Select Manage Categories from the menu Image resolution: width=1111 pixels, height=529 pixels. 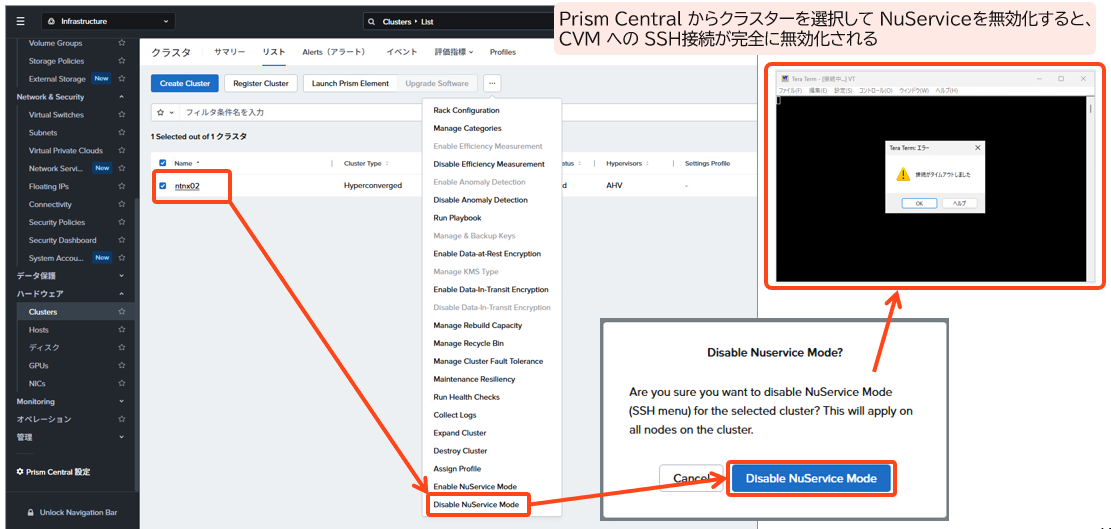(467, 128)
